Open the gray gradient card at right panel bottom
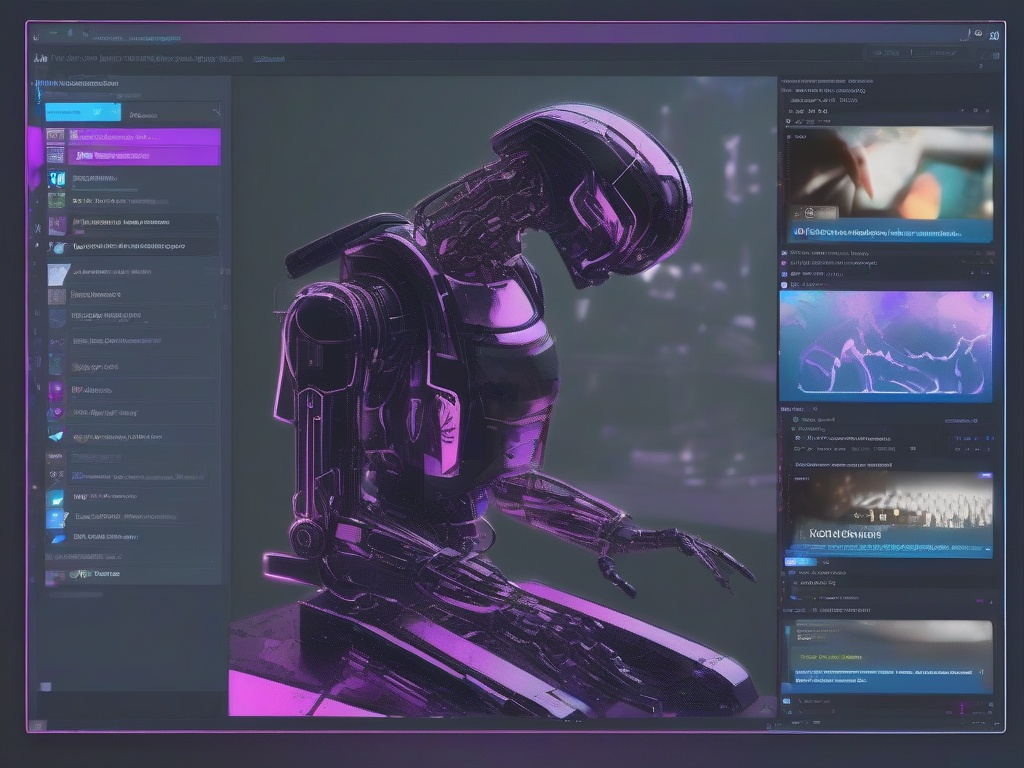 [x=888, y=656]
